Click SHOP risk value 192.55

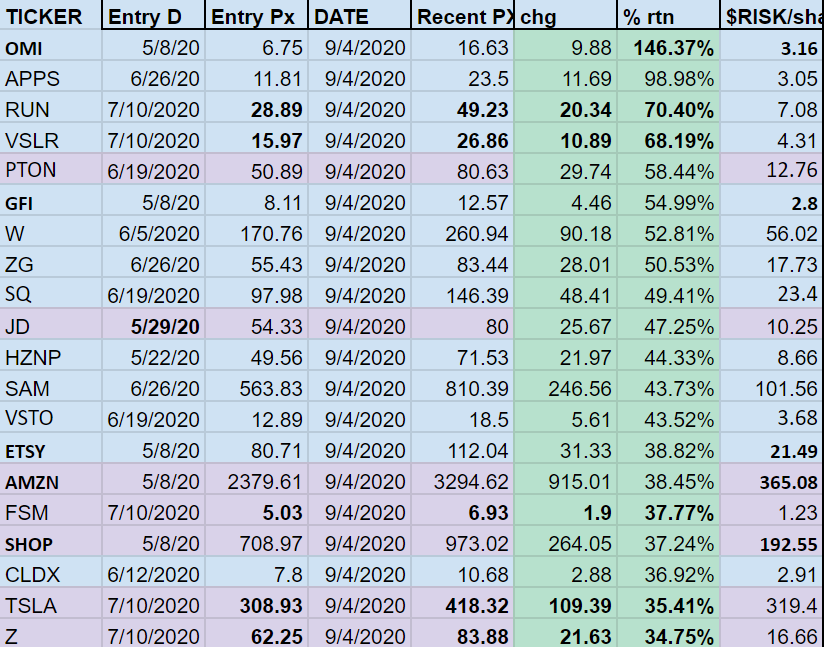(772, 541)
